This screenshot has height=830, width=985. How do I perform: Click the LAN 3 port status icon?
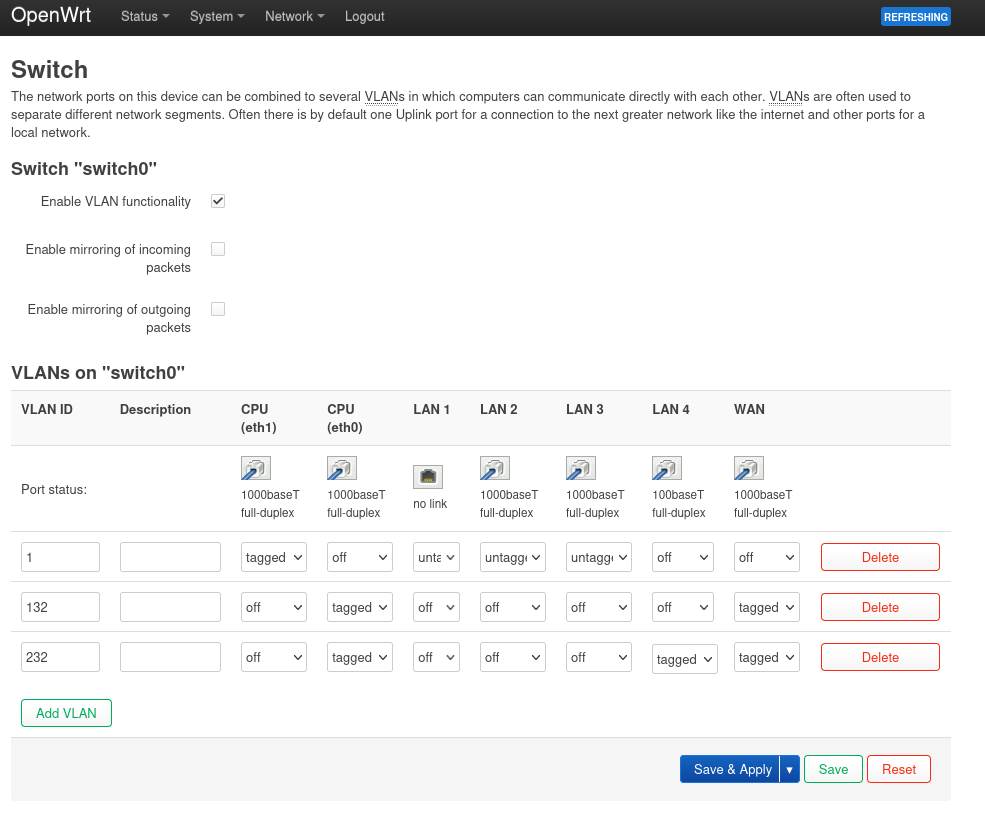(x=580, y=469)
